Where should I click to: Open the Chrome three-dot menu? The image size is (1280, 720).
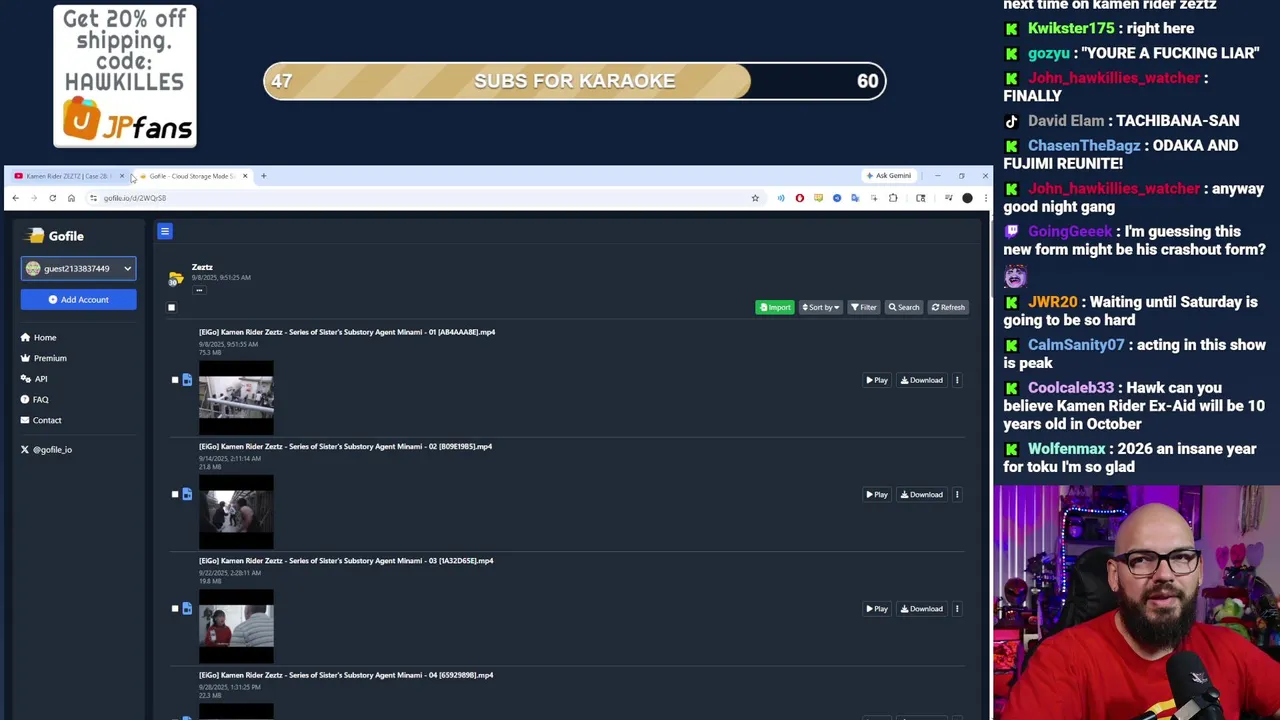click(985, 198)
